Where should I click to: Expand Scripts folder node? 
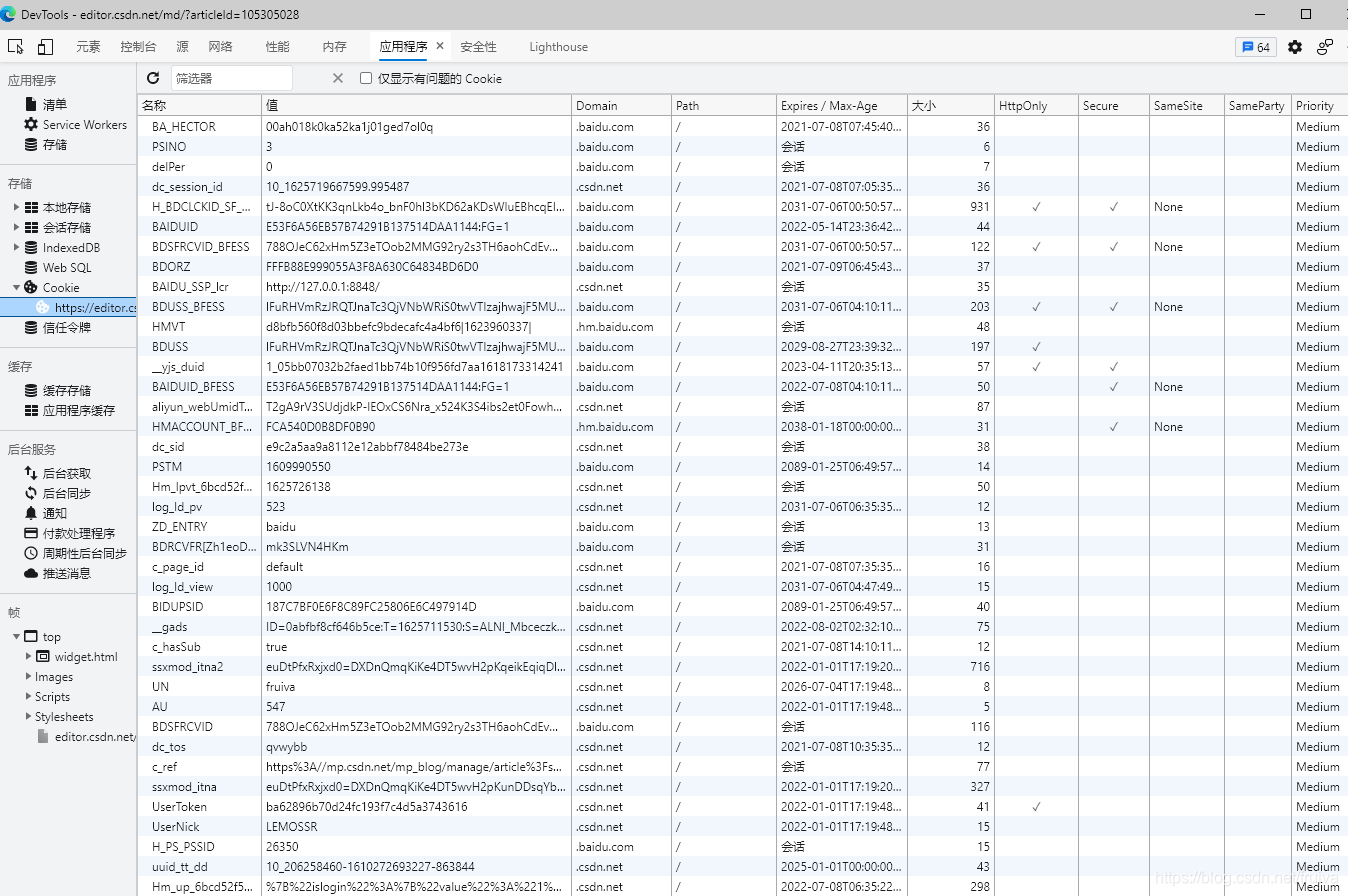pyautogui.click(x=29, y=697)
